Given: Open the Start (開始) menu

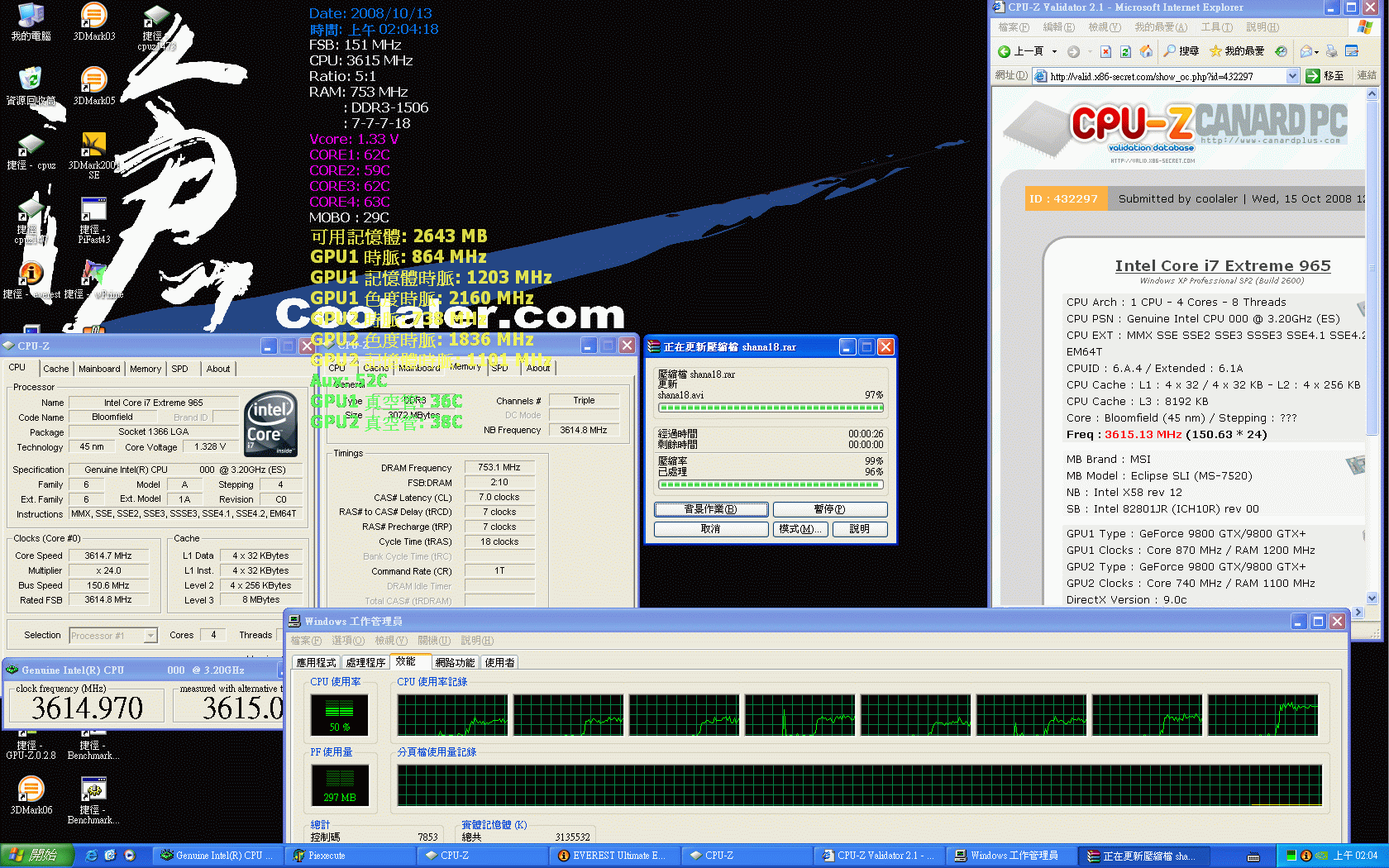Looking at the screenshot, I should click(37, 856).
